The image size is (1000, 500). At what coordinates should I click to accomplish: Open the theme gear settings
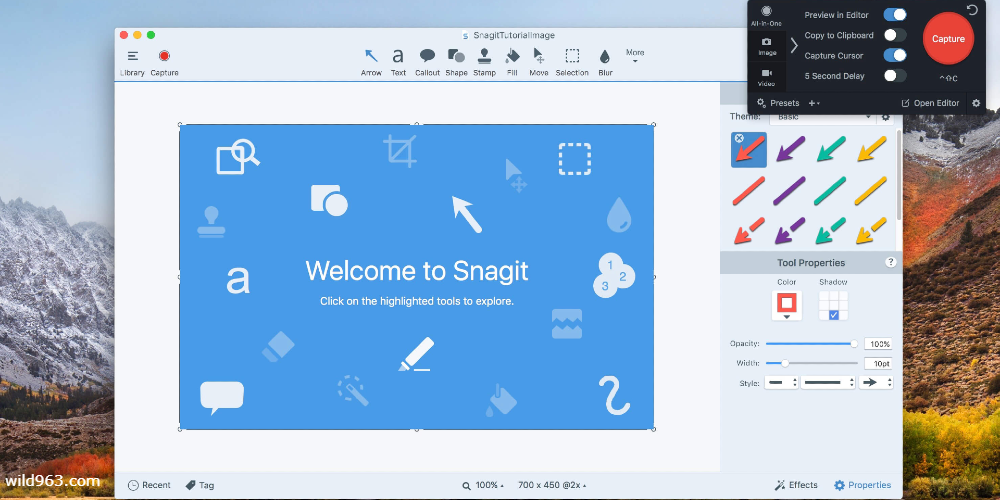[x=885, y=117]
